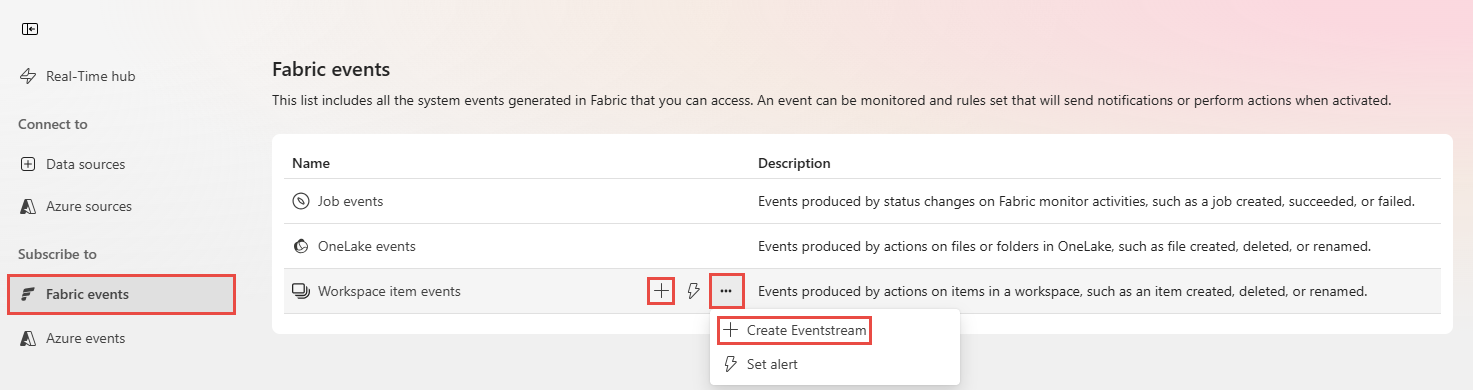This screenshot has height=390, width=1473.
Task: Open Real-Time hub
Action: coord(77,76)
